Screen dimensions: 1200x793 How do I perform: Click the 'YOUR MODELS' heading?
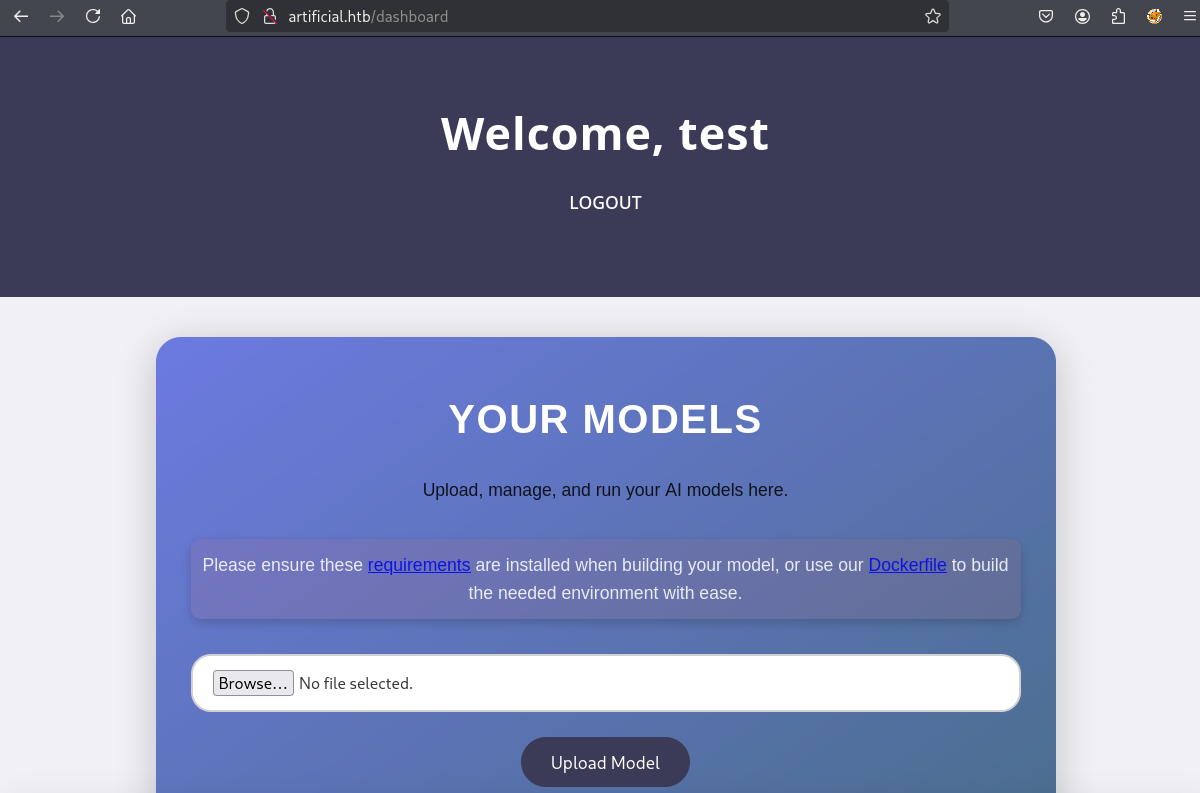click(x=605, y=419)
